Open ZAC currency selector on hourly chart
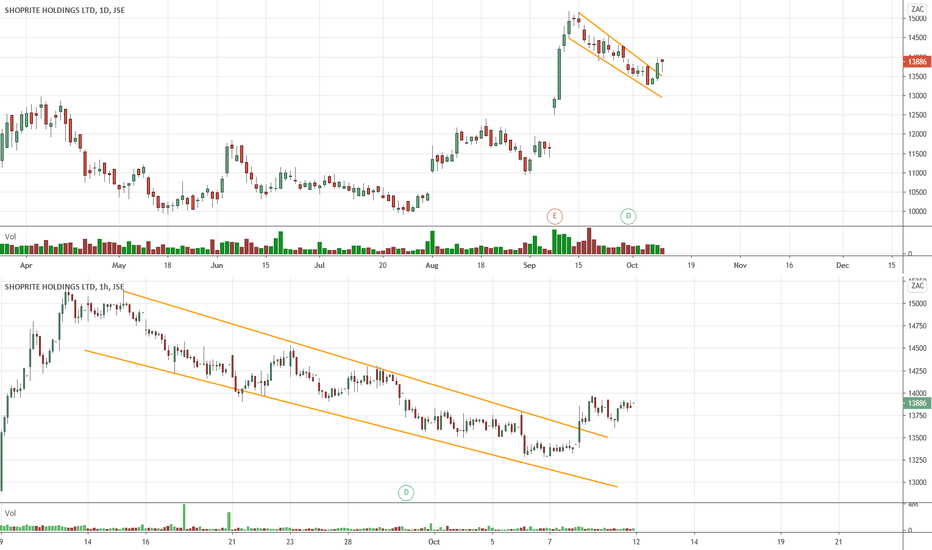932x550 pixels. tap(918, 286)
